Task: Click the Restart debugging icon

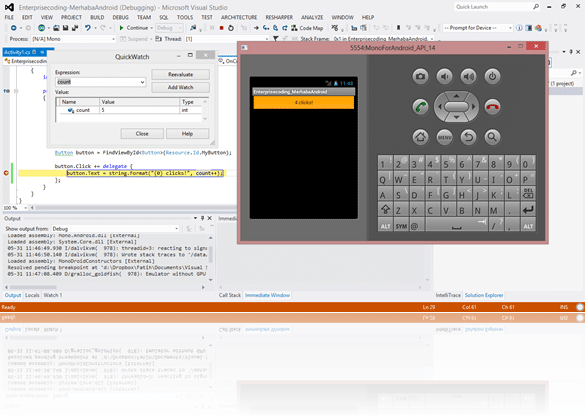Action: (231, 28)
